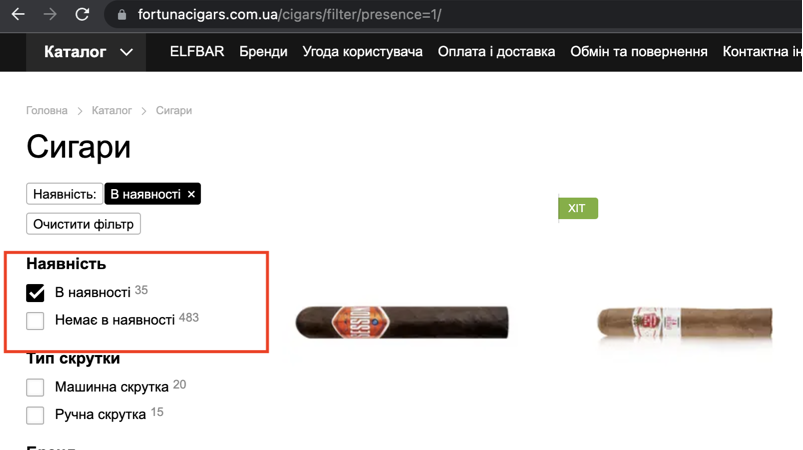Click the green ХІТ badge
The image size is (803, 450).
(578, 208)
